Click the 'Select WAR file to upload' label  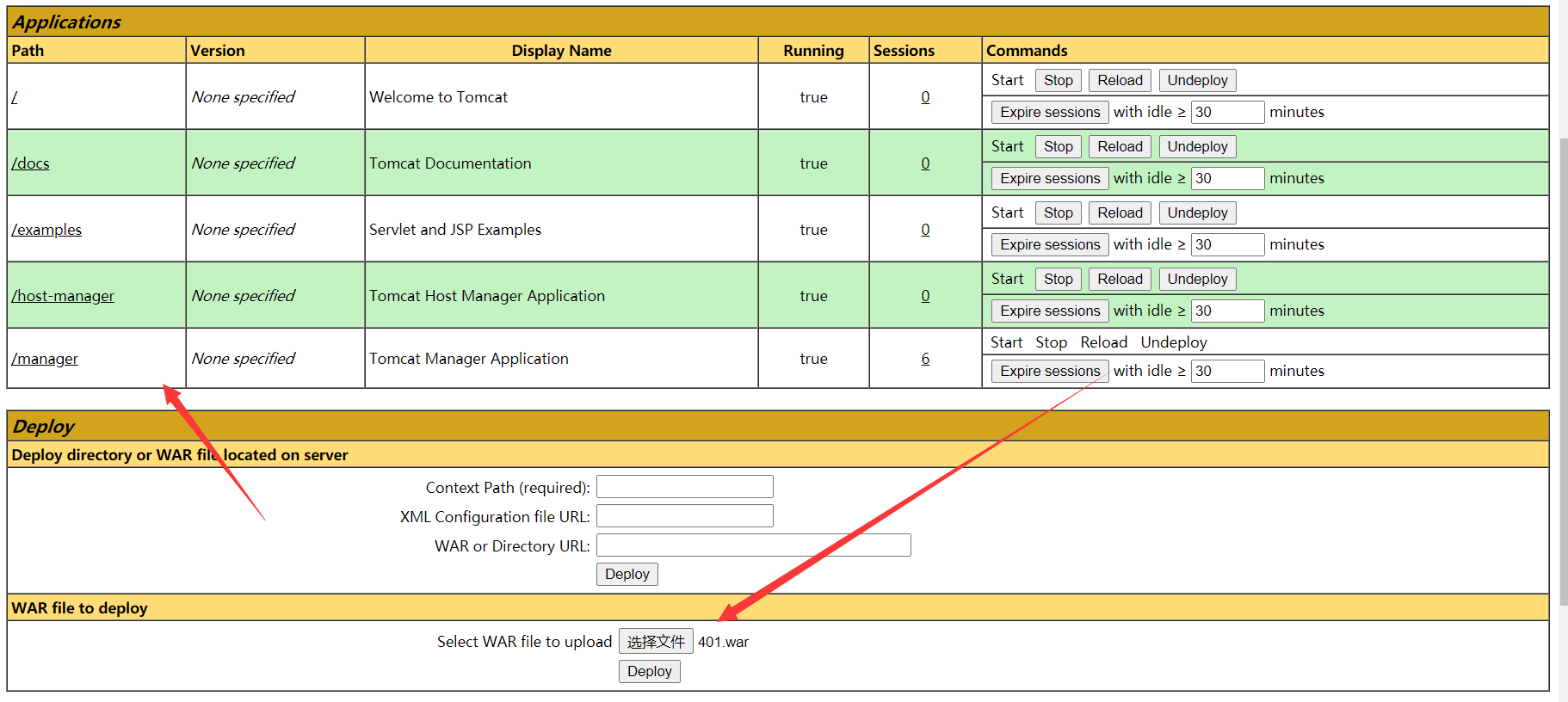[524, 642]
